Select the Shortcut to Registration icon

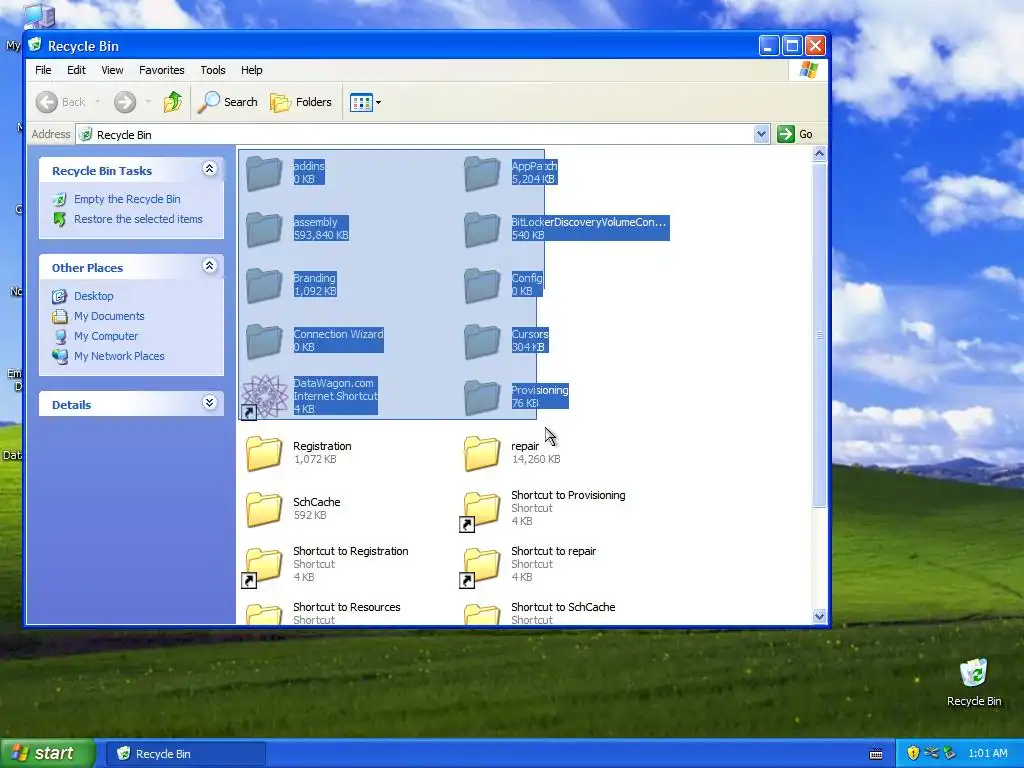[x=263, y=566]
